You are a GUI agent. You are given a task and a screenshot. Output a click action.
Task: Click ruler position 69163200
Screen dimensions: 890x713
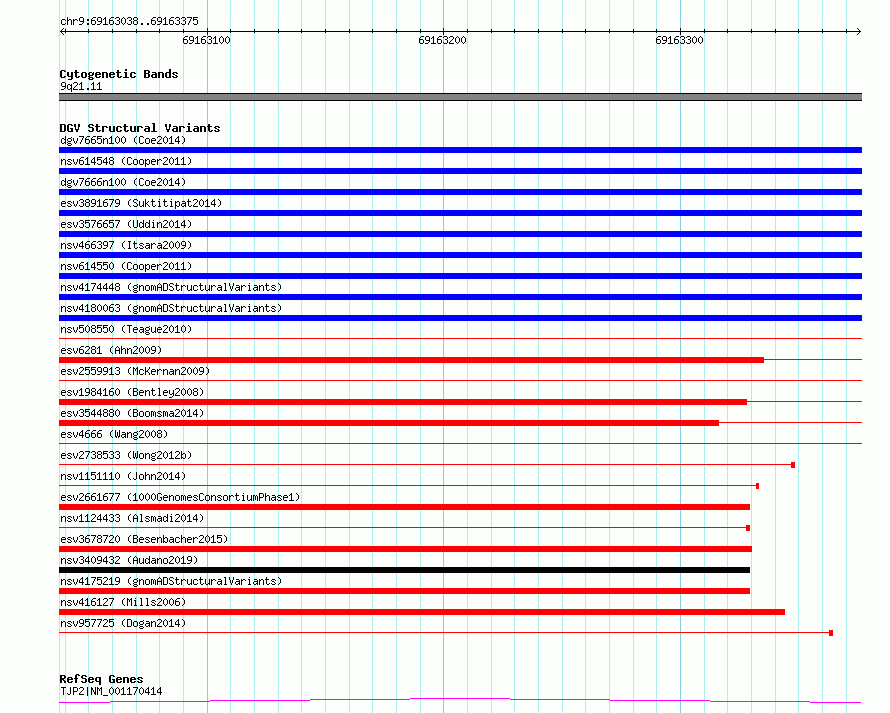(442, 40)
